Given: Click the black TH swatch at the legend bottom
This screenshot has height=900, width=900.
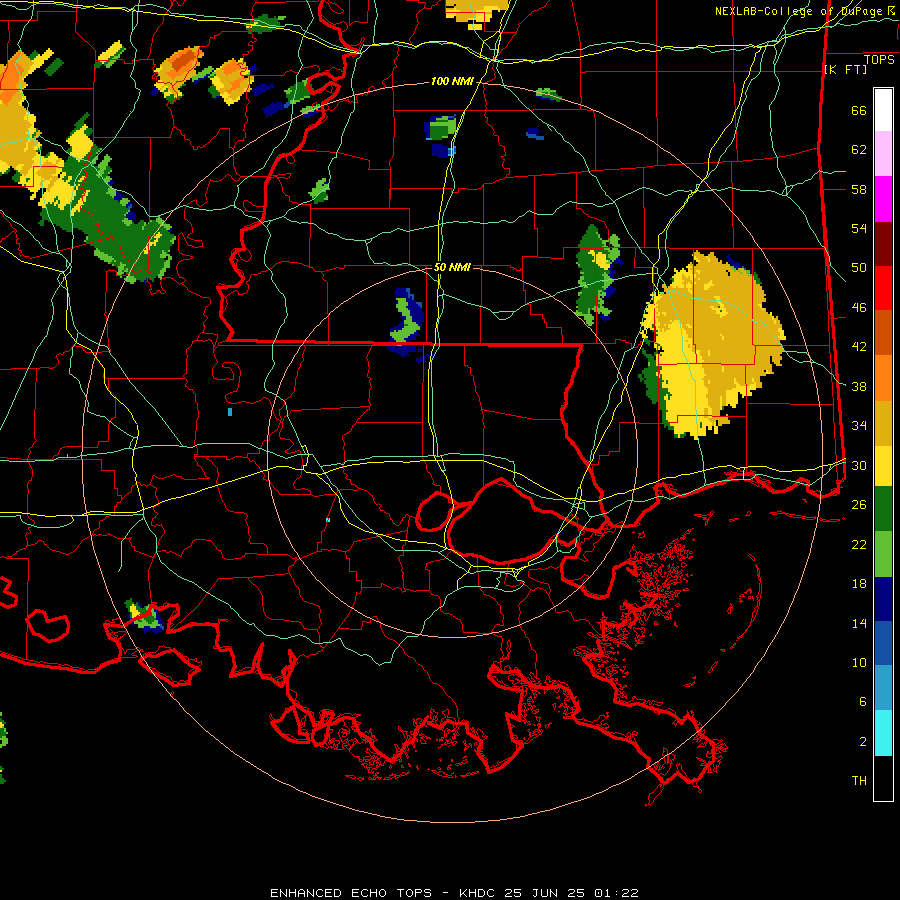Looking at the screenshot, I should click(883, 778).
